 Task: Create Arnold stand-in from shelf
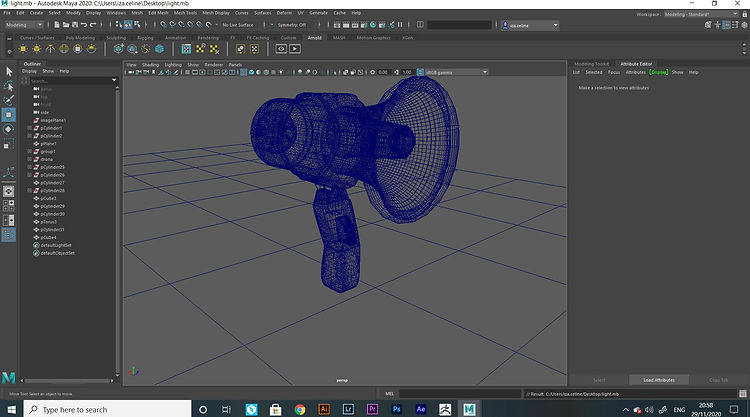pyautogui.click(x=119, y=49)
